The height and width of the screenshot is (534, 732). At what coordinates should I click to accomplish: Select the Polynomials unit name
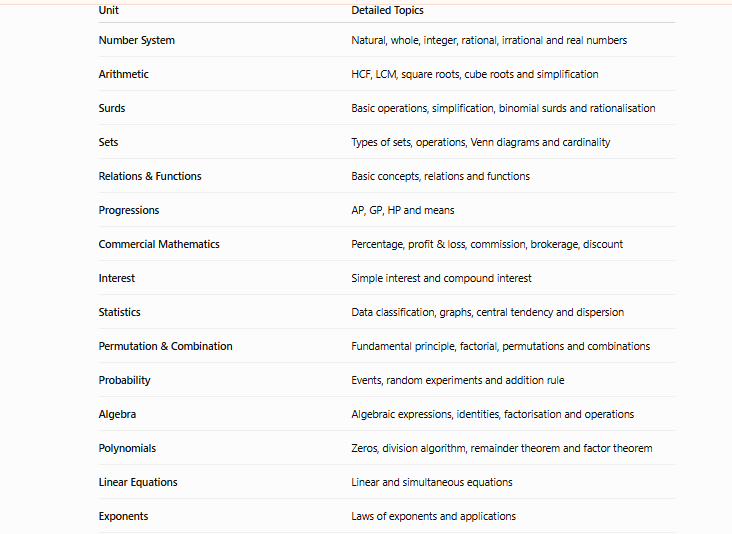coord(127,449)
